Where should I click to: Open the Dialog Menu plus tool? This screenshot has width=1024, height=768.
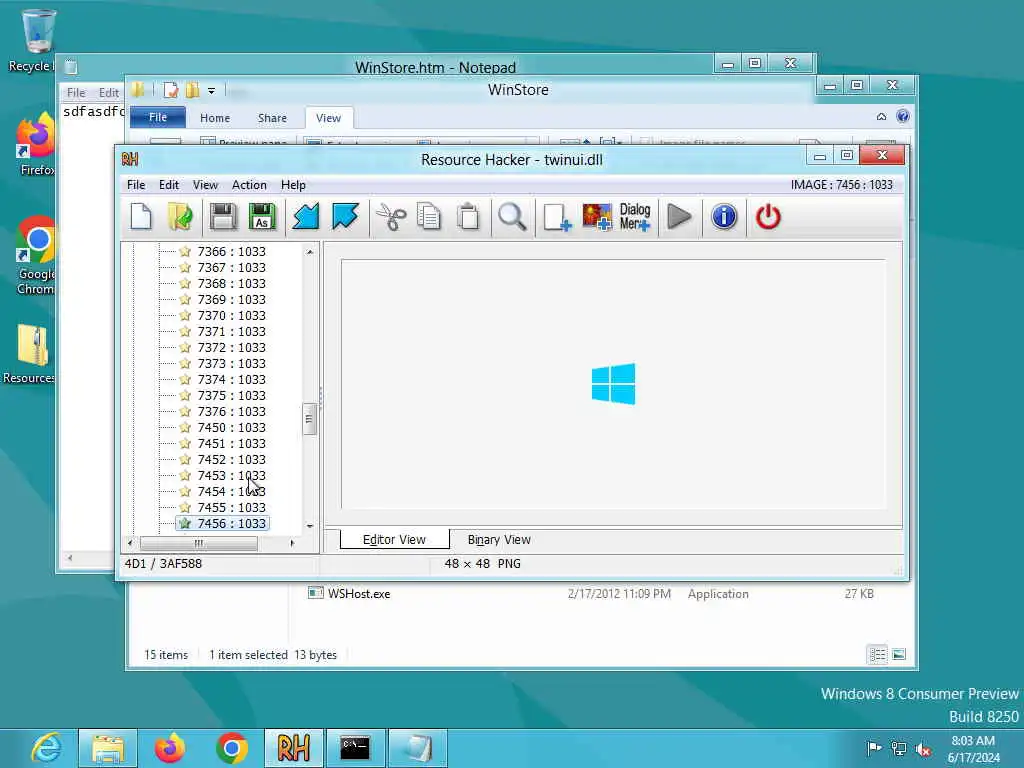coord(635,217)
